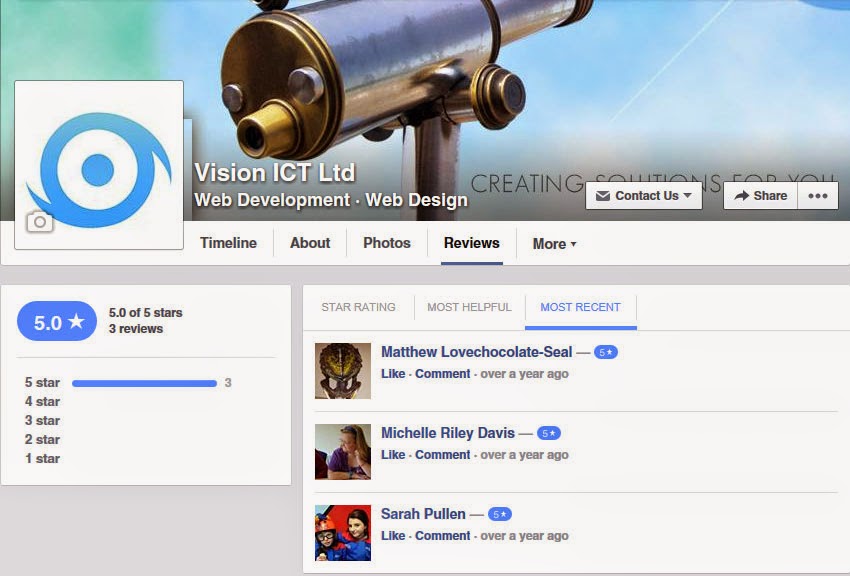Open the three-dots more options button
Image resolution: width=850 pixels, height=576 pixels.
817,196
